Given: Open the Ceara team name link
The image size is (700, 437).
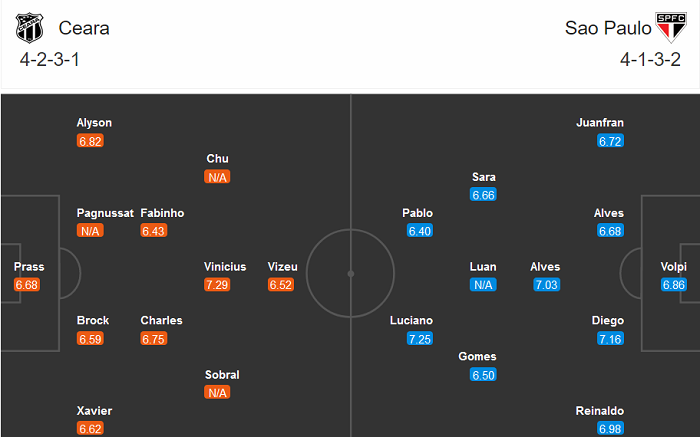Looking at the screenshot, I should 84,28.
